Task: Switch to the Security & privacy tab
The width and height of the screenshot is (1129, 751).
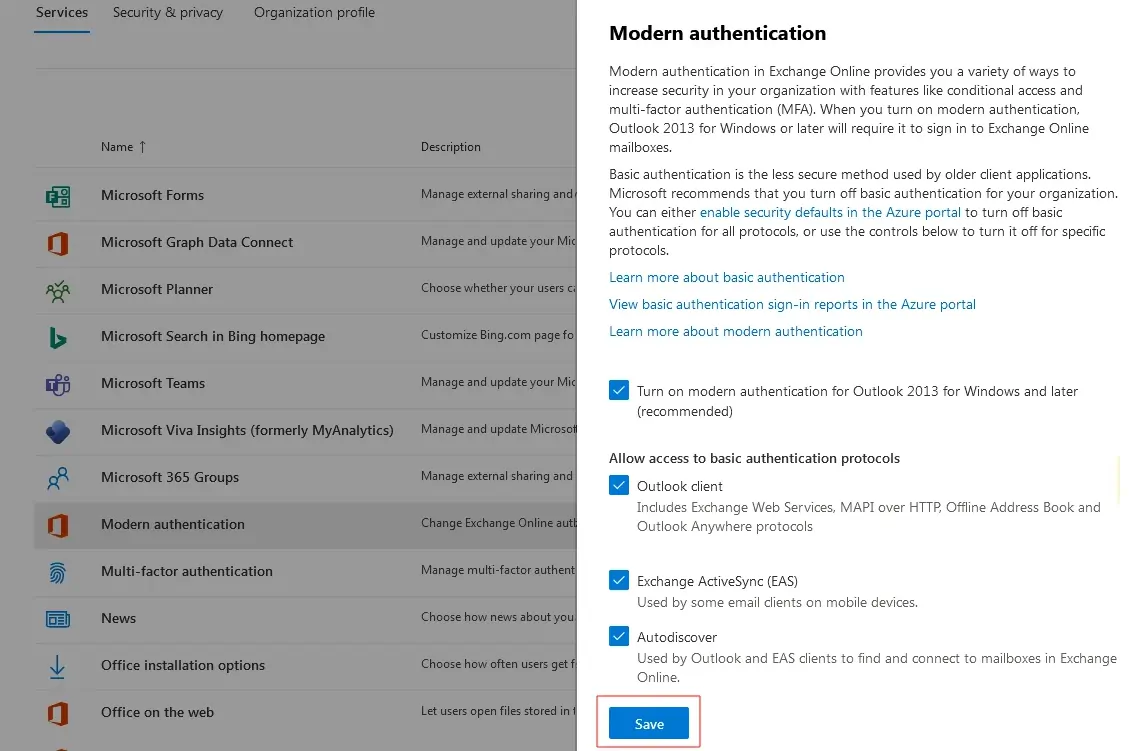Action: point(168,13)
